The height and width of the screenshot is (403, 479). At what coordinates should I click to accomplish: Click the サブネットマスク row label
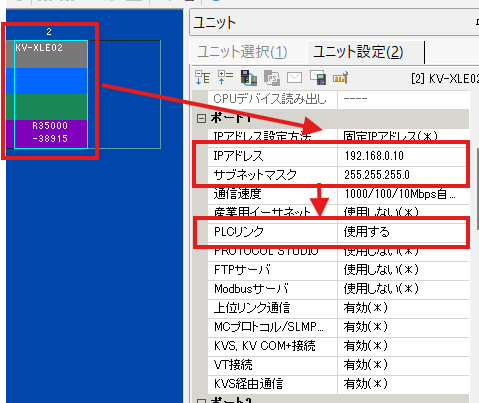[255, 175]
